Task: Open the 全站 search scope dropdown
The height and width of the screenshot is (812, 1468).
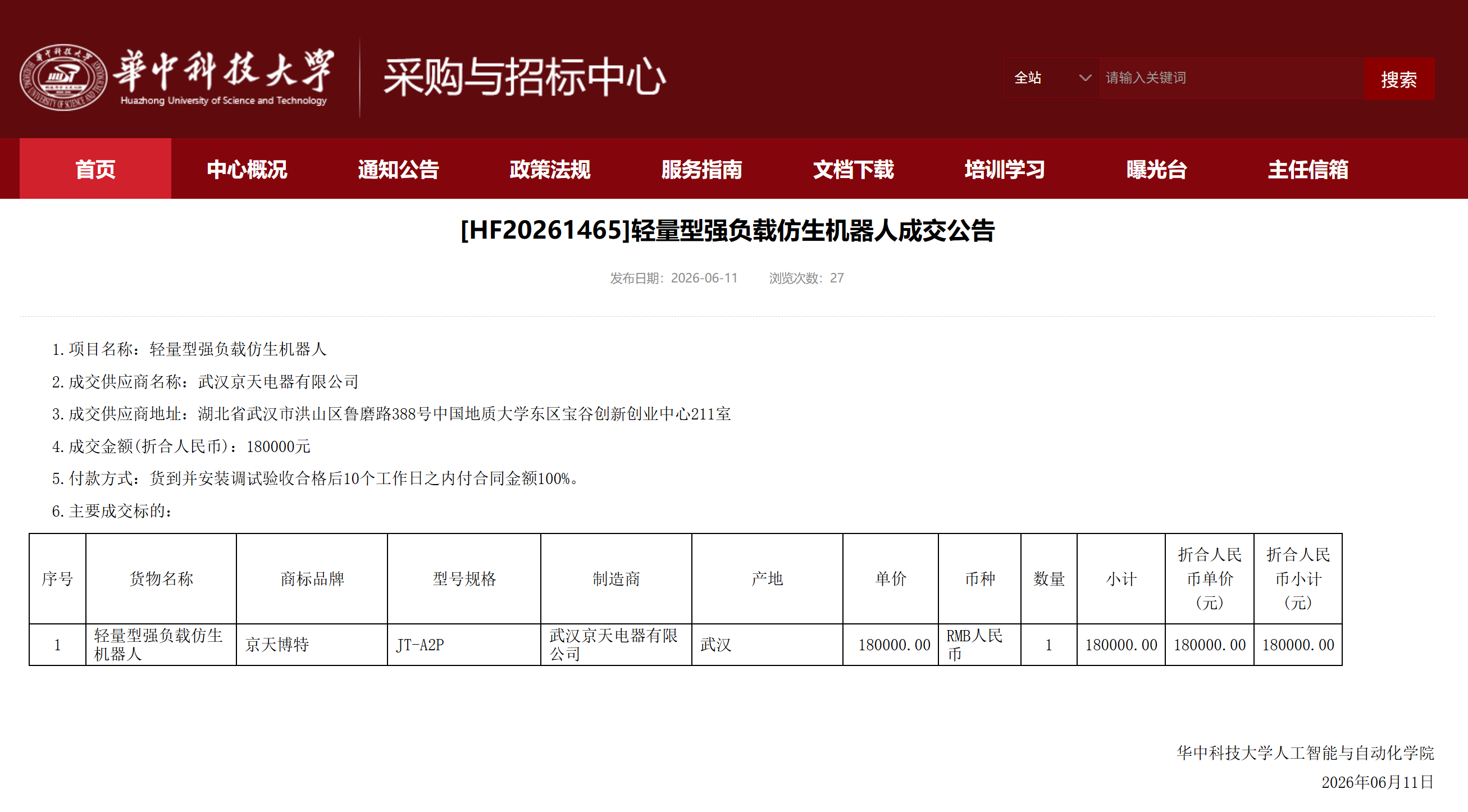Action: coord(1051,77)
